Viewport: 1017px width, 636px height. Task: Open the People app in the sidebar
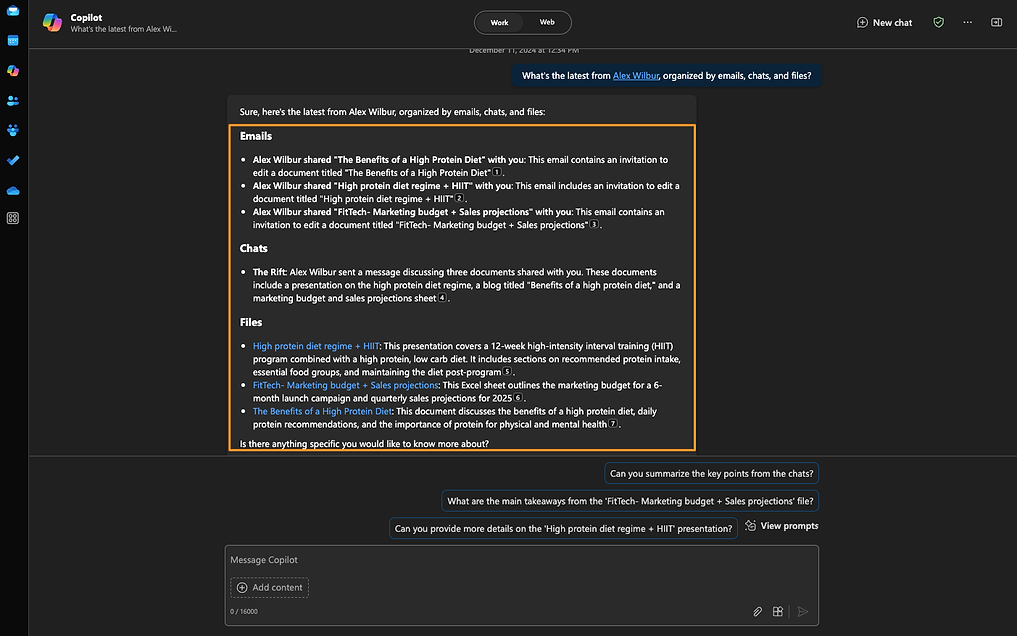13,100
